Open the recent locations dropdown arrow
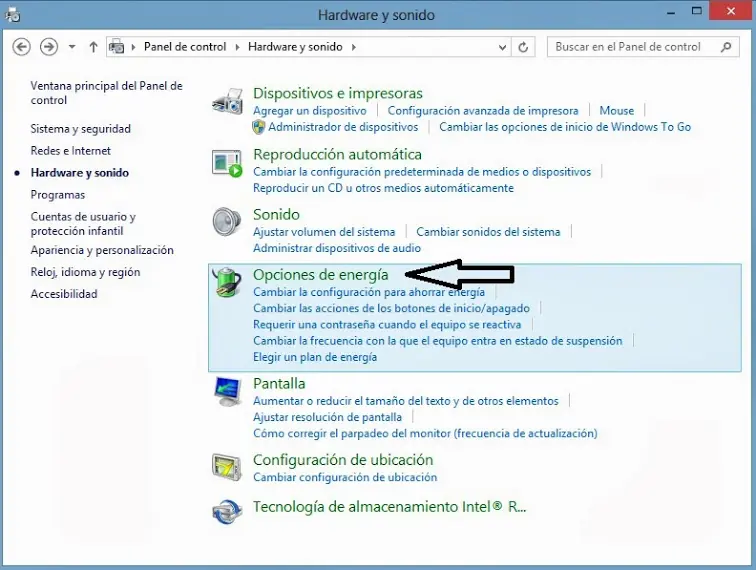756x570 pixels. click(72, 47)
